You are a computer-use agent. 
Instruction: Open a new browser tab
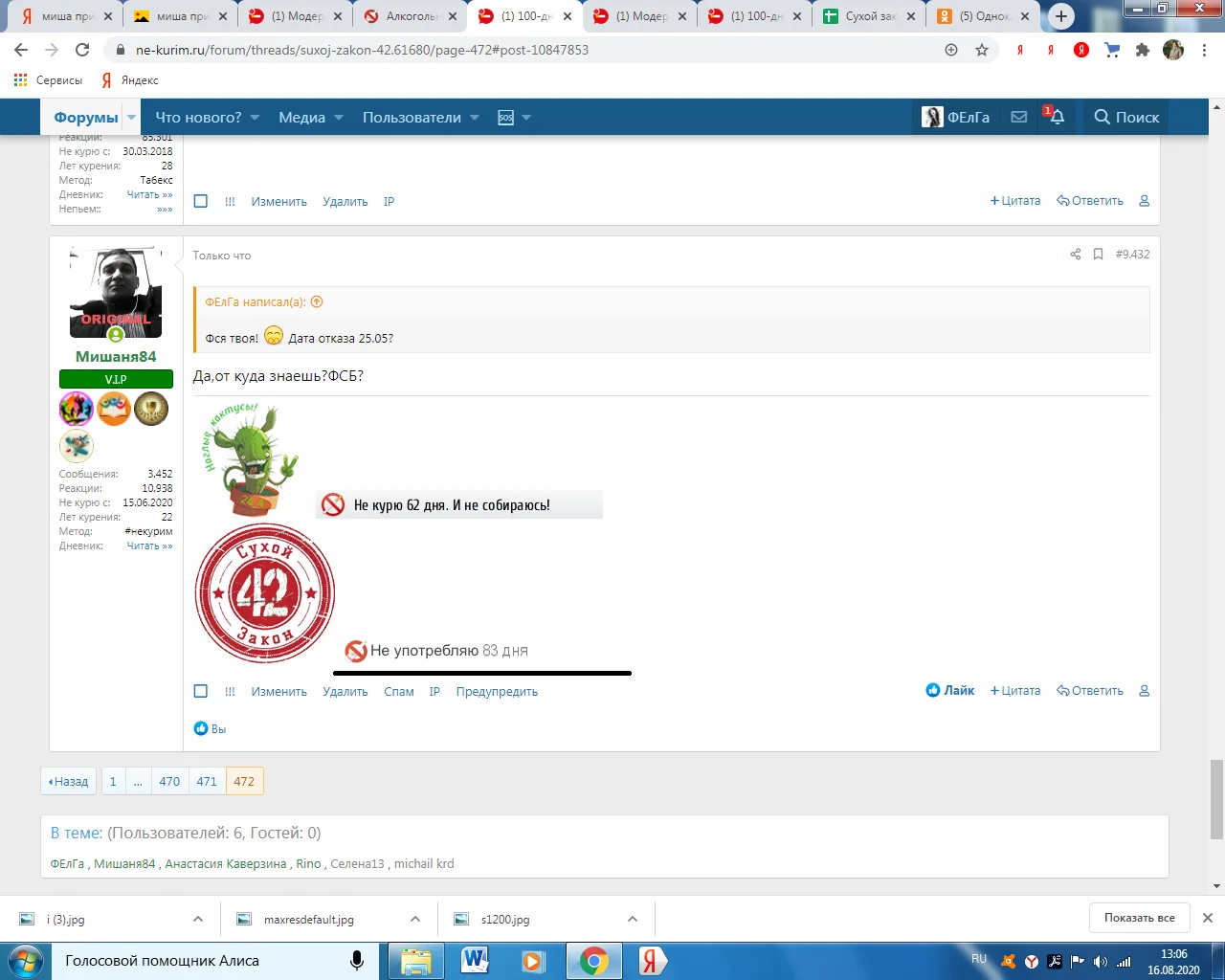pos(1061,16)
